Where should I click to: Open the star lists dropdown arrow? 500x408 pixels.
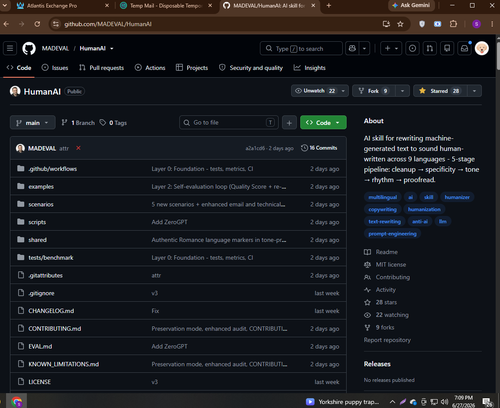tap(474, 91)
